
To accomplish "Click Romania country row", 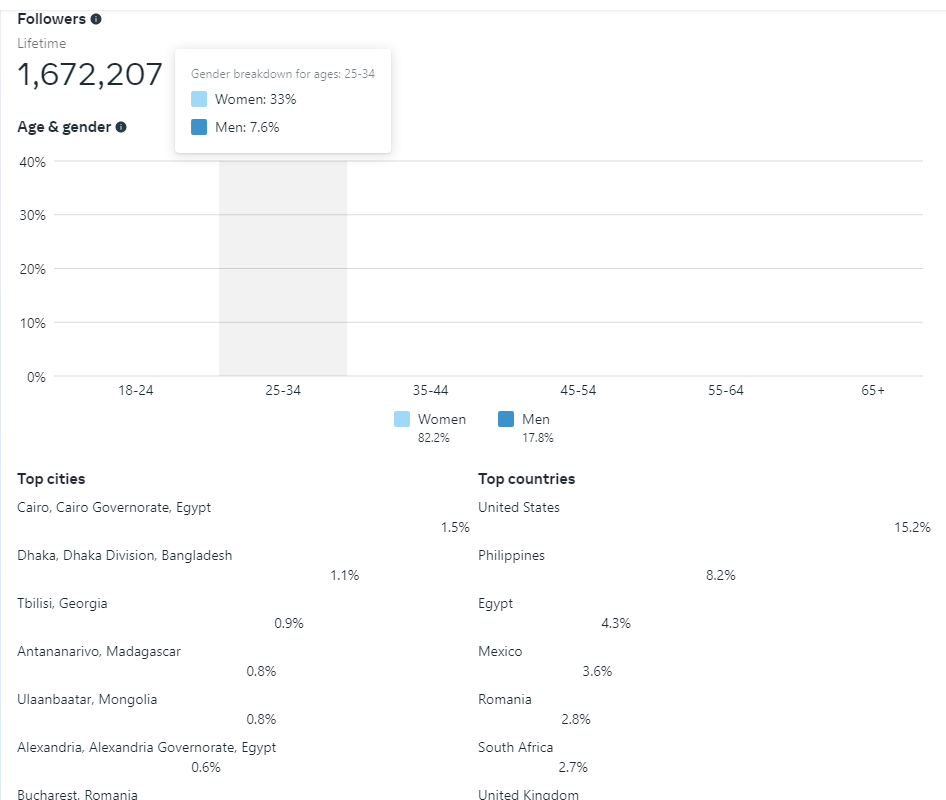I will click(705, 709).
